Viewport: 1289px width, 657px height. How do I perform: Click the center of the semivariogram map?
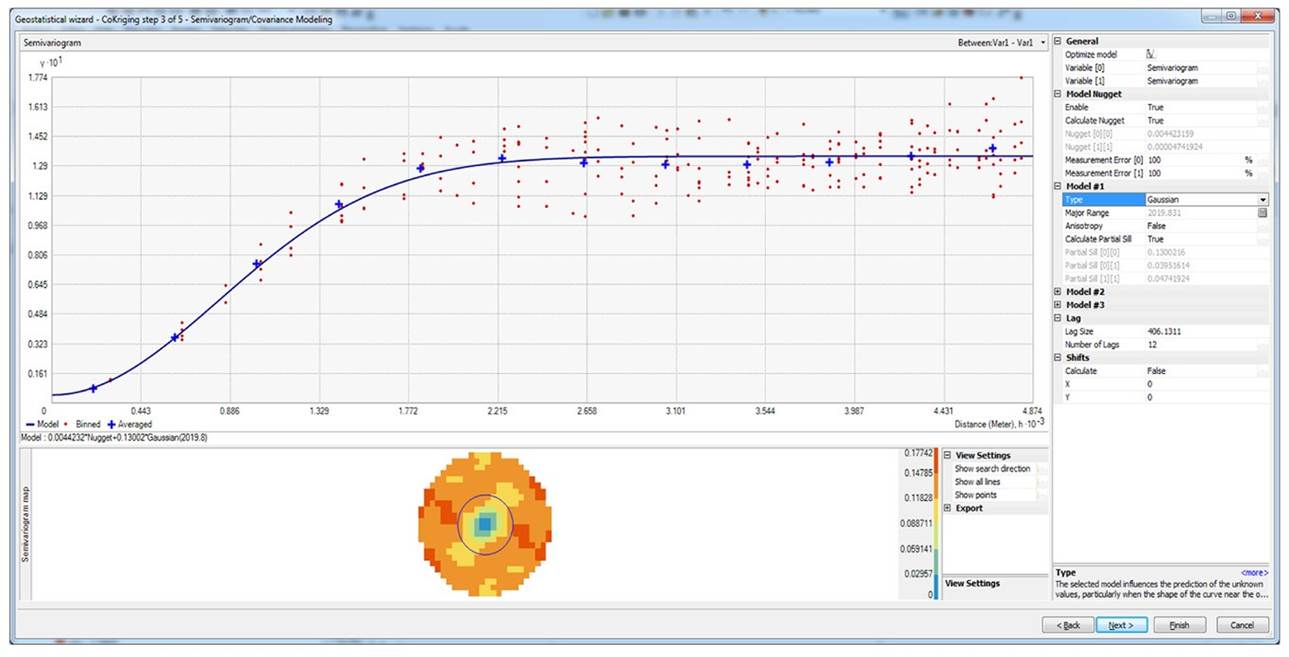[485, 523]
